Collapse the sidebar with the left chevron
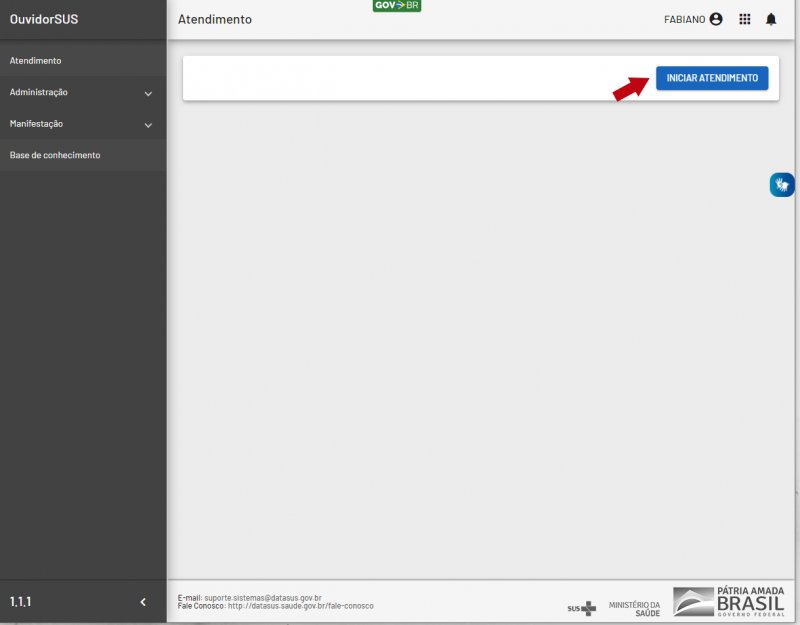 pyautogui.click(x=143, y=602)
